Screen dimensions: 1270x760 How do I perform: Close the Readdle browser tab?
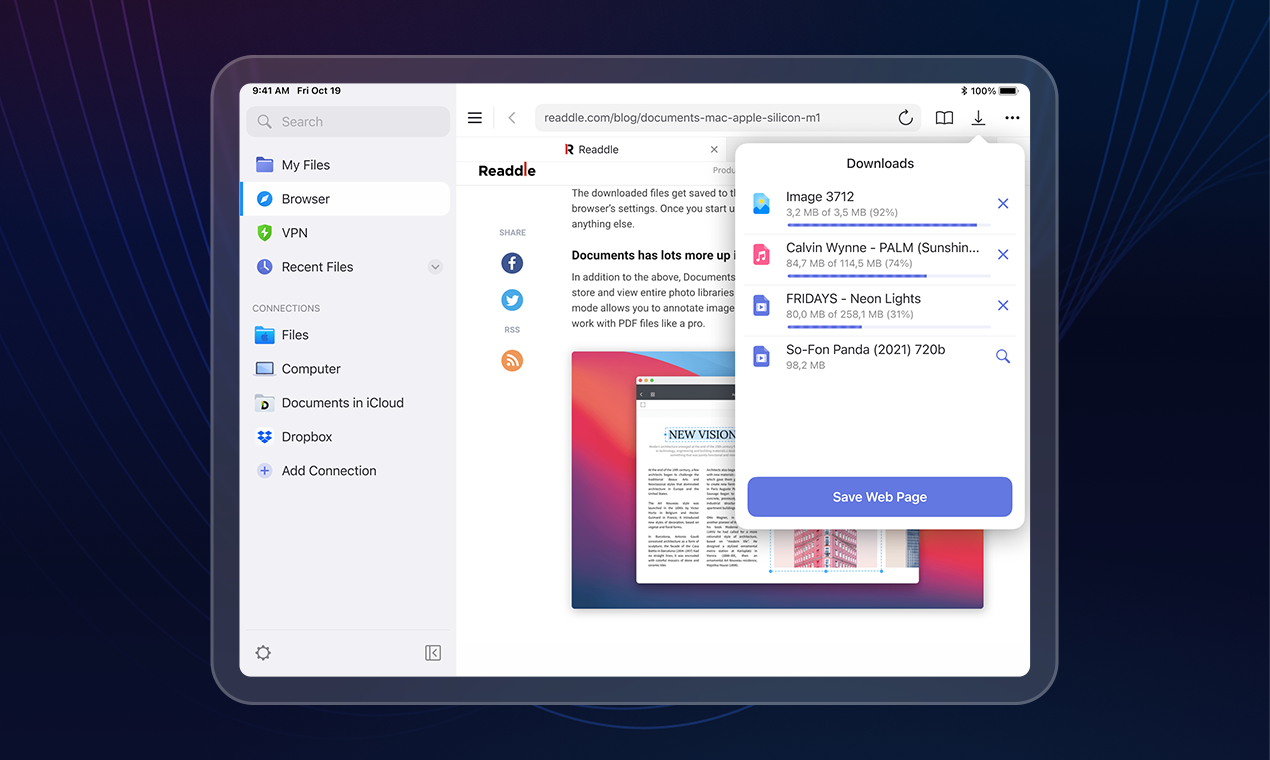click(x=714, y=149)
